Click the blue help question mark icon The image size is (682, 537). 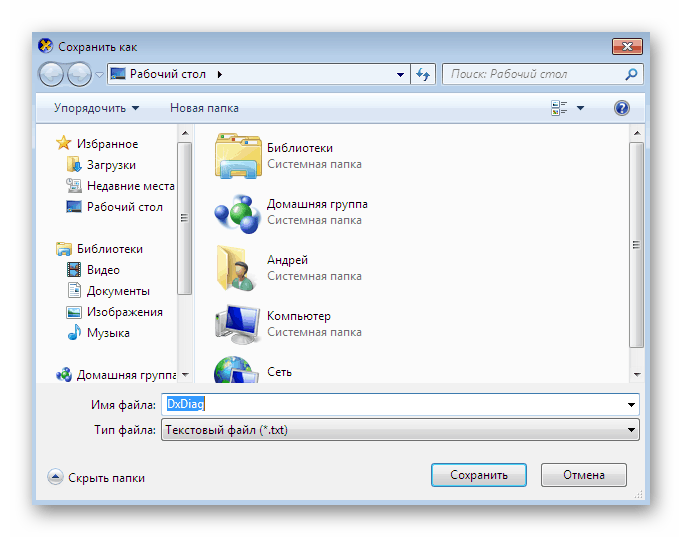pos(622,108)
